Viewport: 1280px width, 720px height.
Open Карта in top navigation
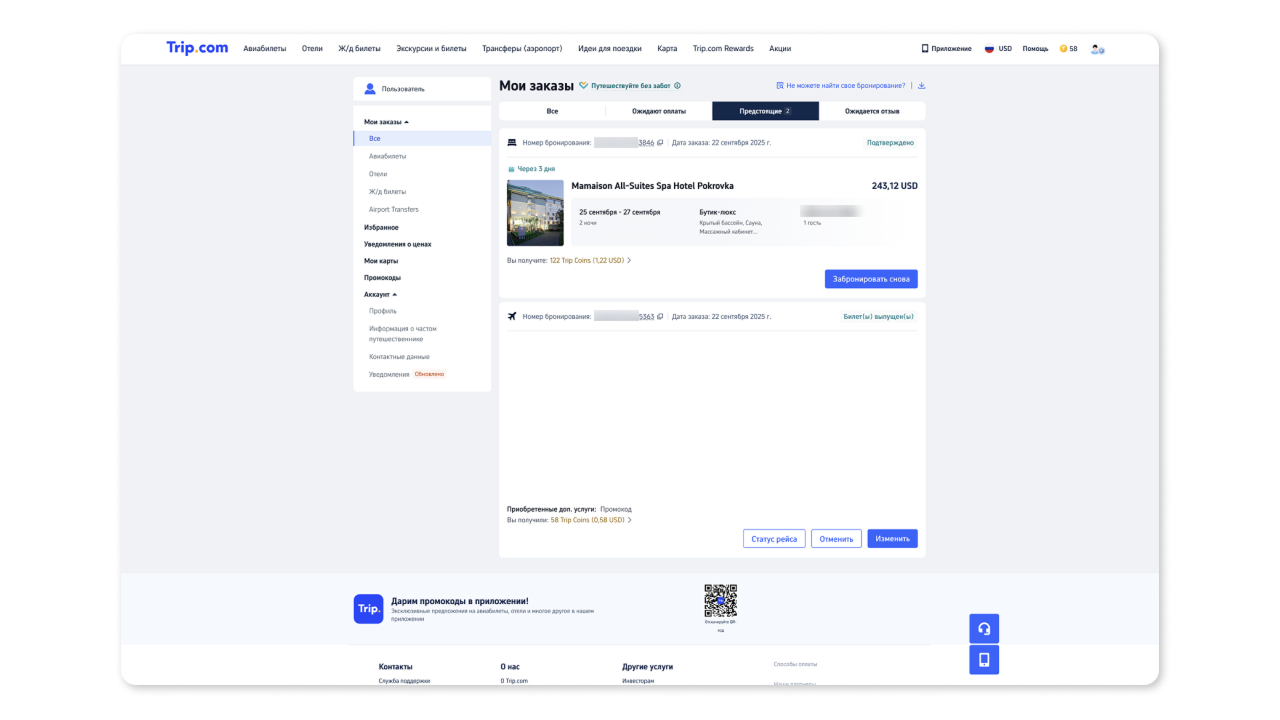(x=667, y=48)
